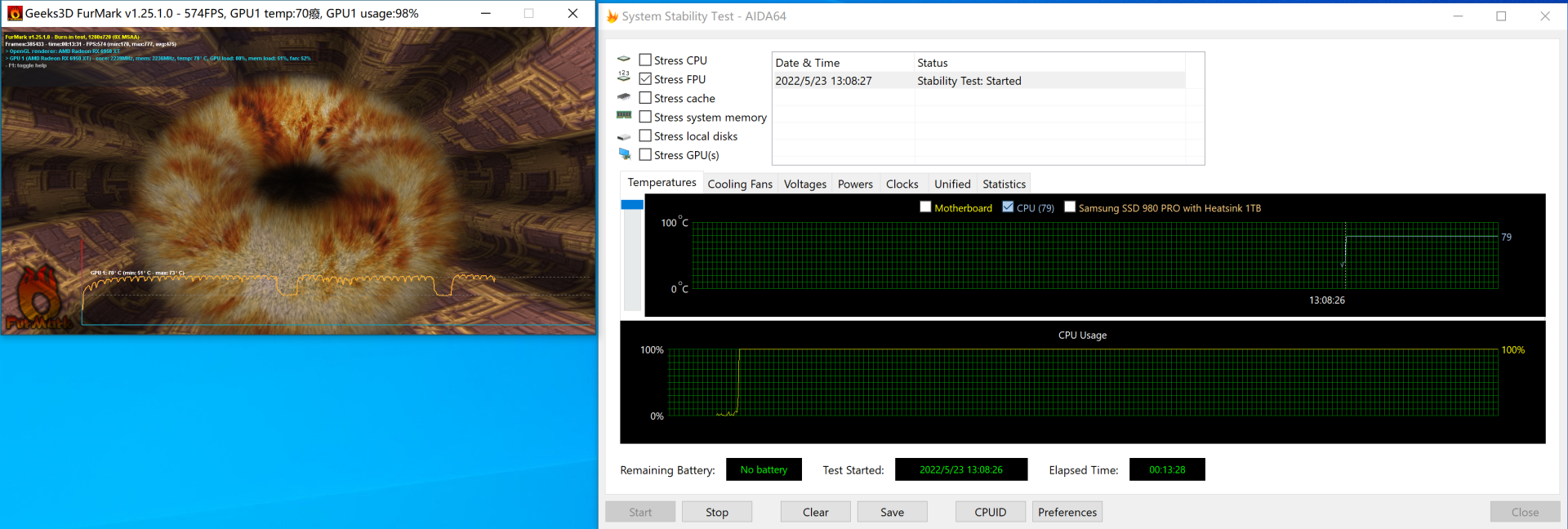Screen dimensions: 1568x529
Task: Click the Stress system memory RAM icon
Action: (x=624, y=116)
